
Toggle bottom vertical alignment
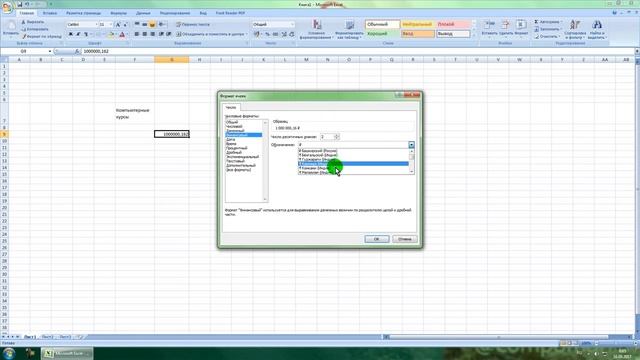[152, 24]
